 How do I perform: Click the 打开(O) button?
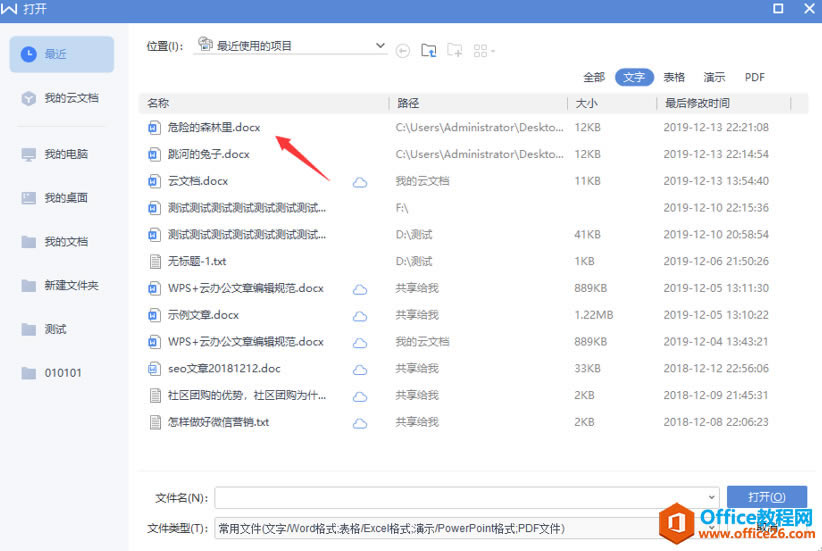(766, 497)
